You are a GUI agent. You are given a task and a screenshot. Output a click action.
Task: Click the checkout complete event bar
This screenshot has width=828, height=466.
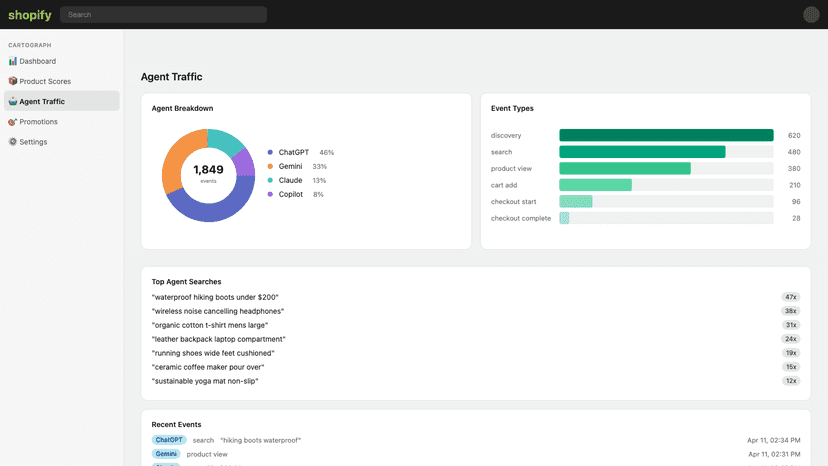coord(564,218)
